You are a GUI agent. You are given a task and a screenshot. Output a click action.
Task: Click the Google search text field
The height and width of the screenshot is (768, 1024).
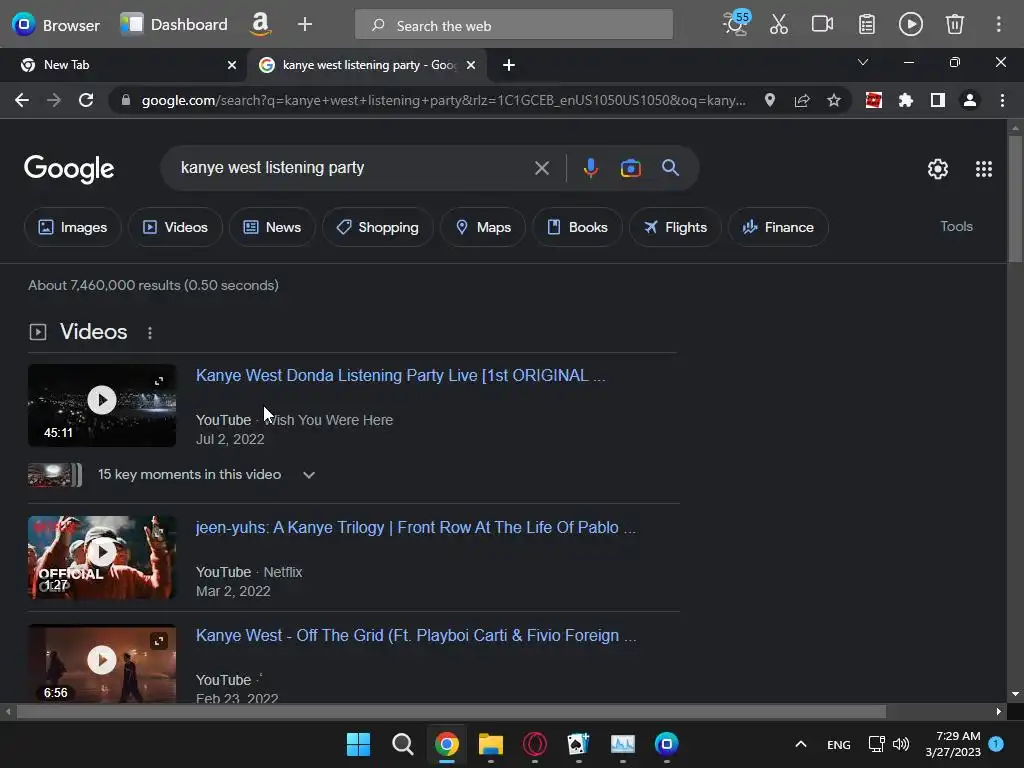click(x=353, y=168)
